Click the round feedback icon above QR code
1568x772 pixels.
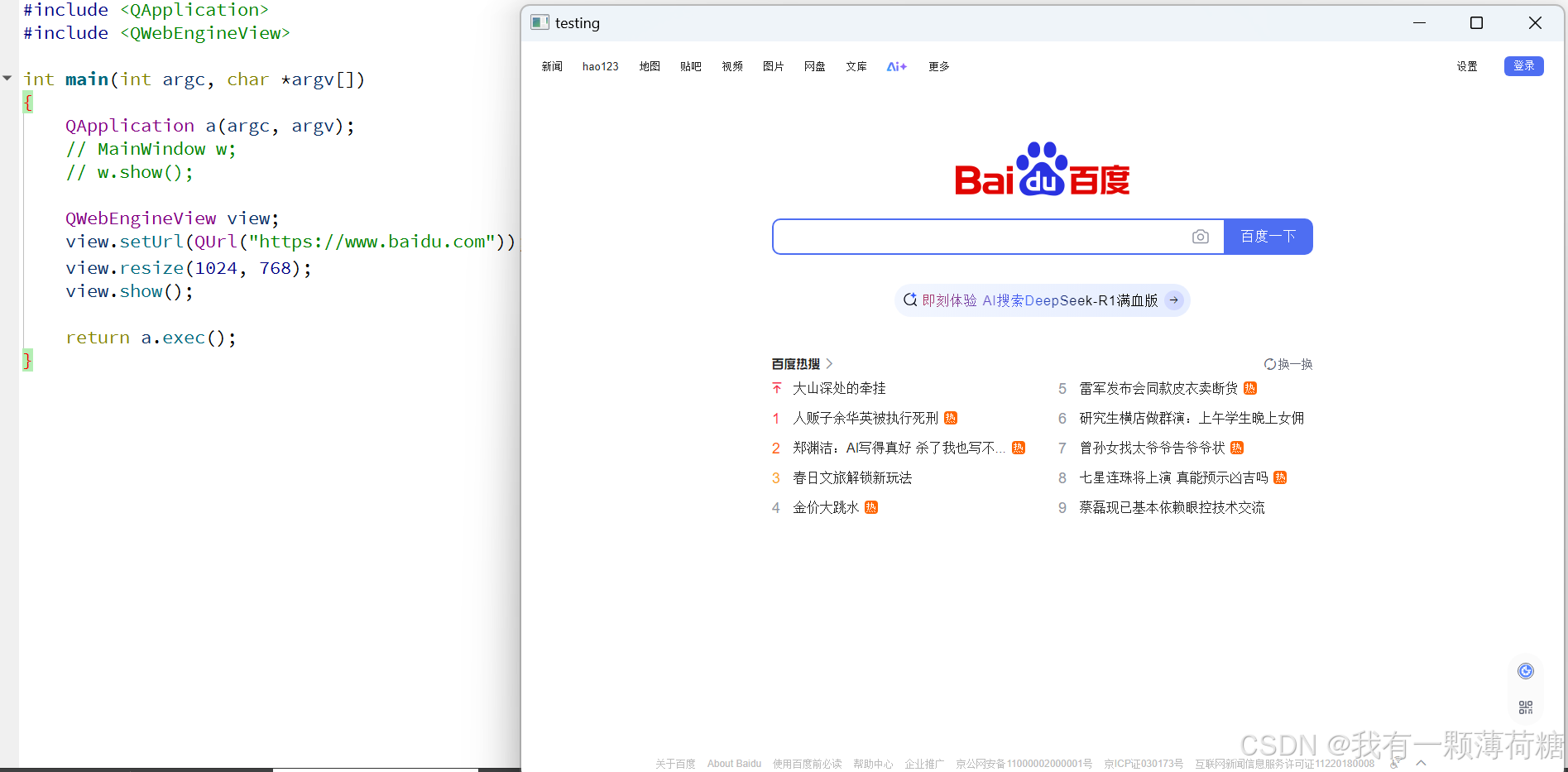point(1526,671)
